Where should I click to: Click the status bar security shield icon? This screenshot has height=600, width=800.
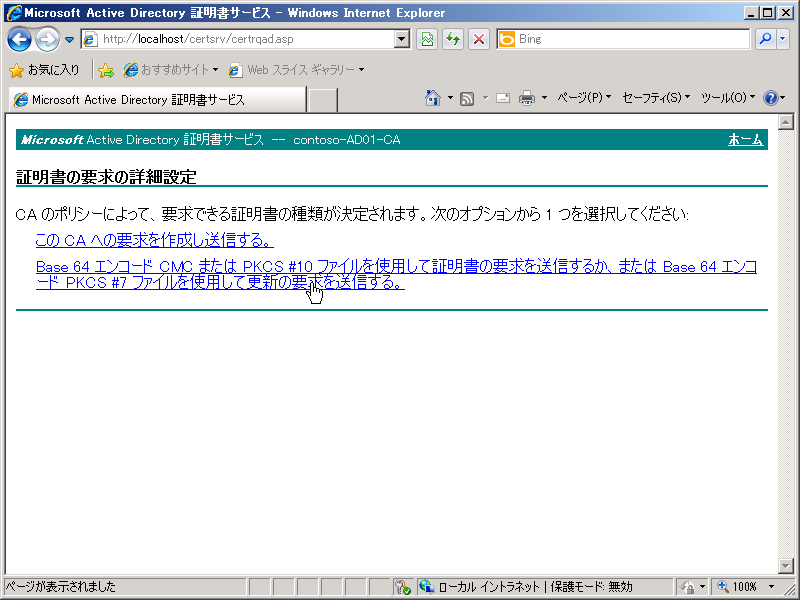coord(403,587)
